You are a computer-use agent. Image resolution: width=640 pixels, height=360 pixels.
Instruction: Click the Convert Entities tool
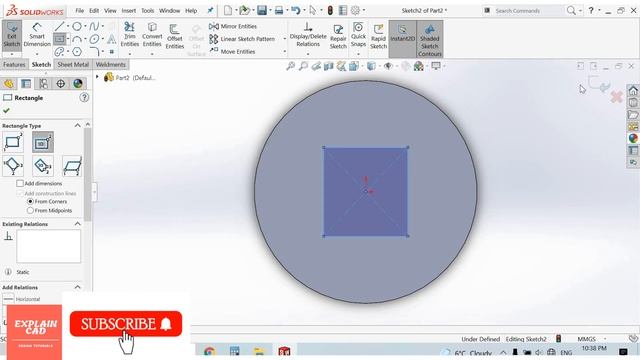tap(152, 35)
